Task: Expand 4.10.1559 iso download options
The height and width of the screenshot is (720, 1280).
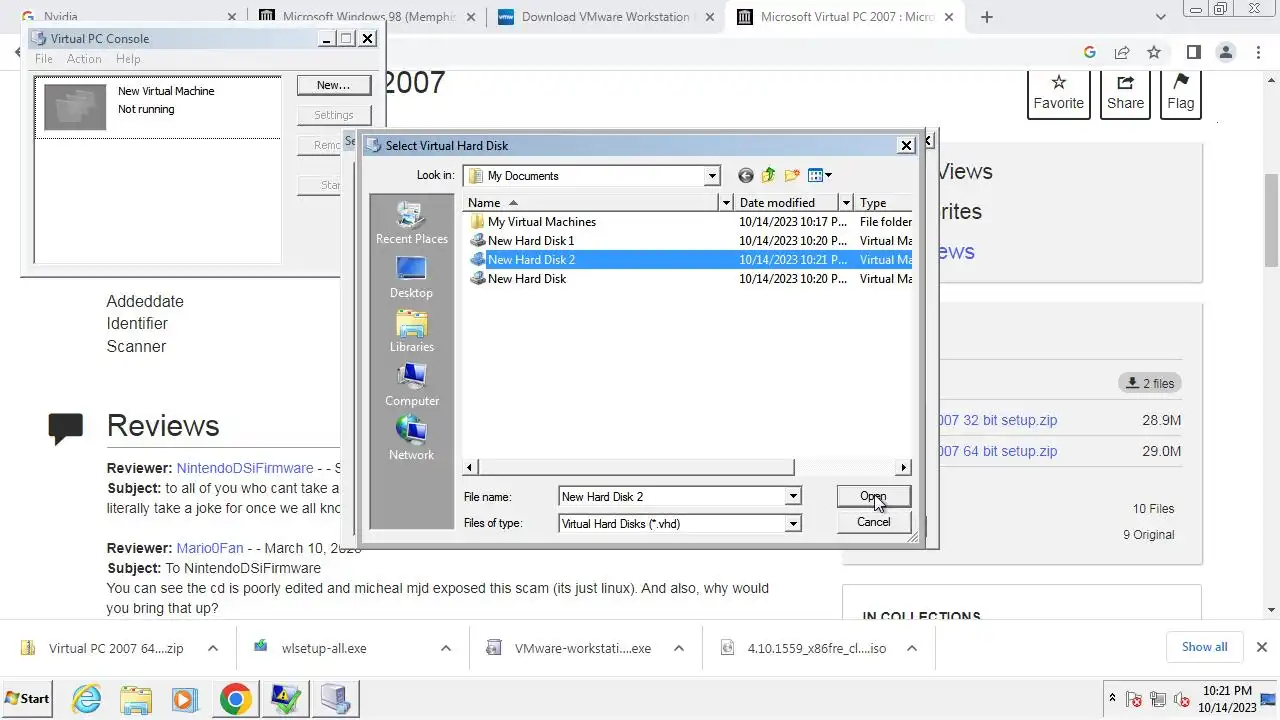Action: click(911, 648)
